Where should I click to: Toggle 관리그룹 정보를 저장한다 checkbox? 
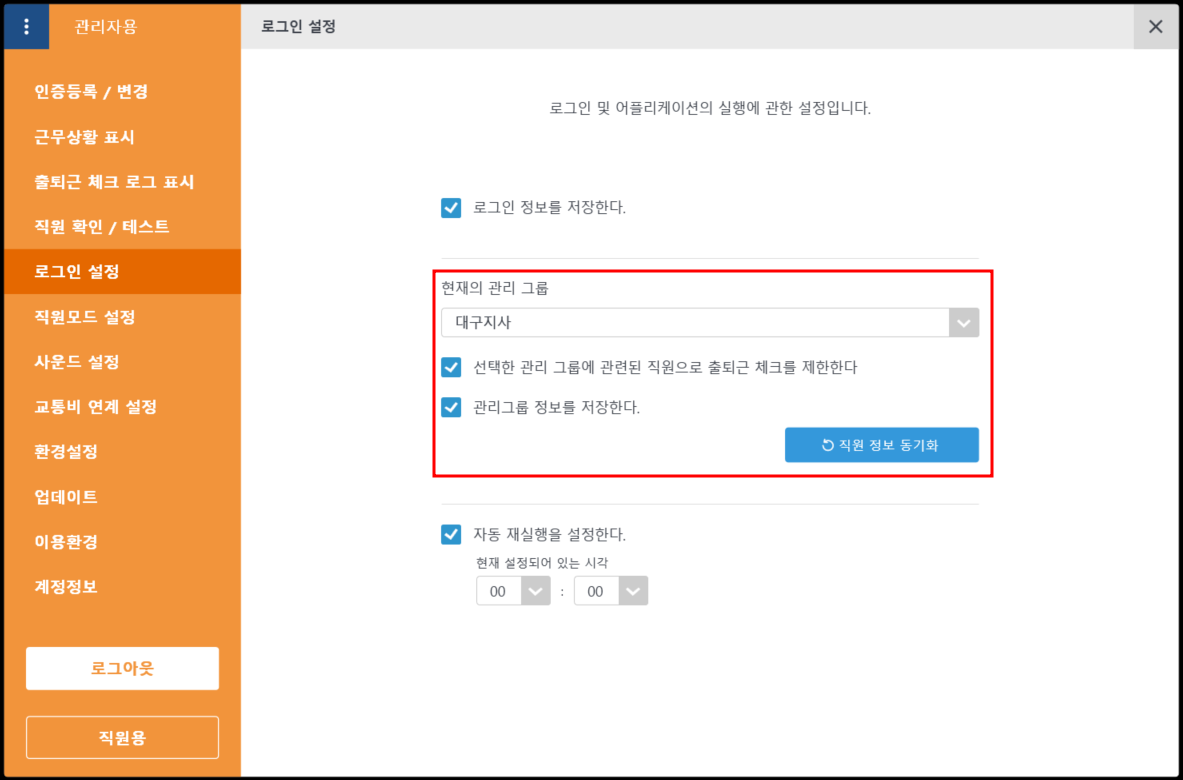pos(451,407)
